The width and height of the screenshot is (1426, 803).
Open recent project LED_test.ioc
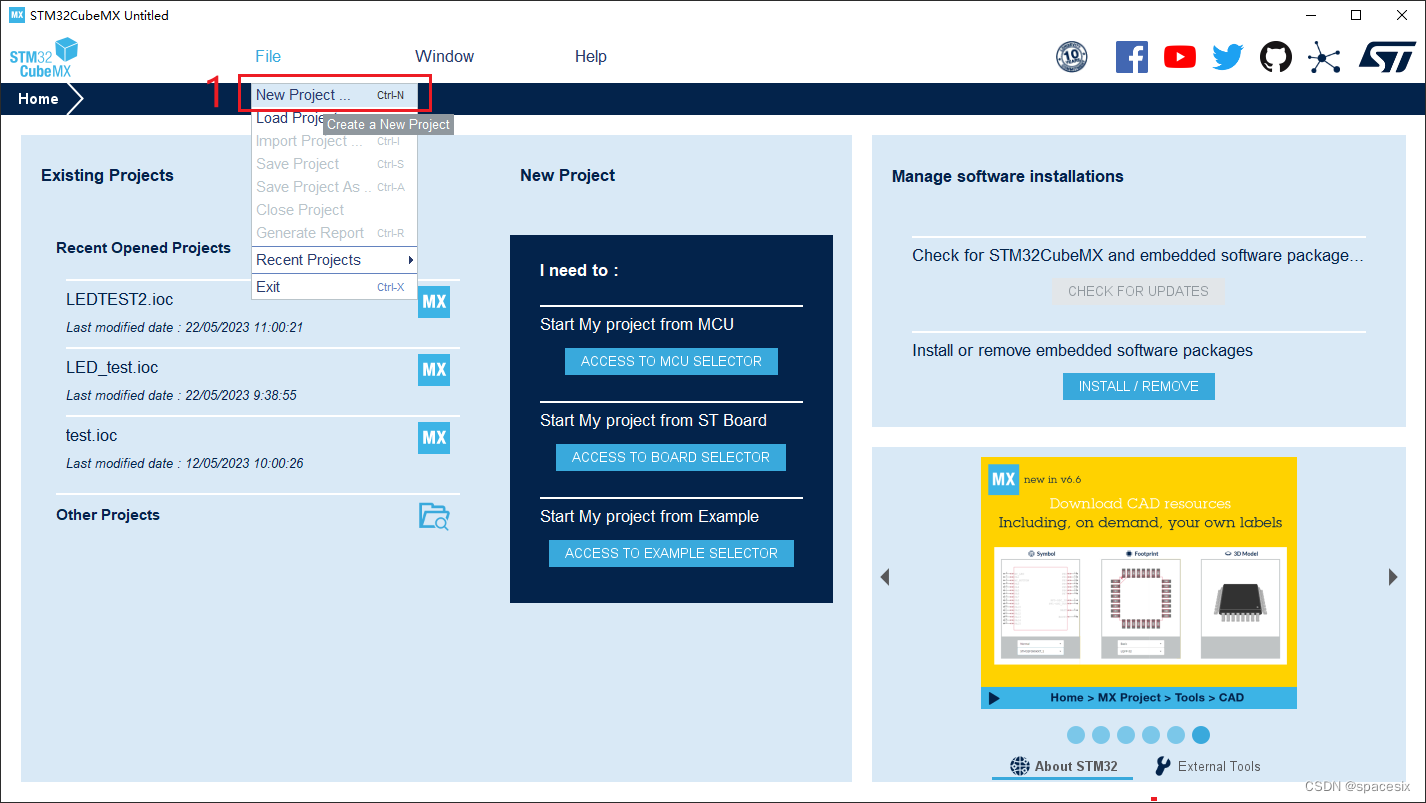pyautogui.click(x=112, y=367)
